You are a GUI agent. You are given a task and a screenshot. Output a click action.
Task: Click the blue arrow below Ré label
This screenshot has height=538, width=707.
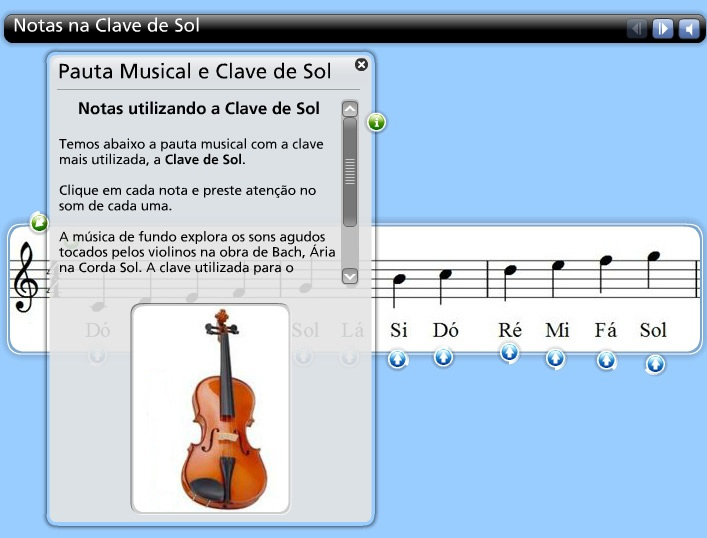tap(509, 352)
